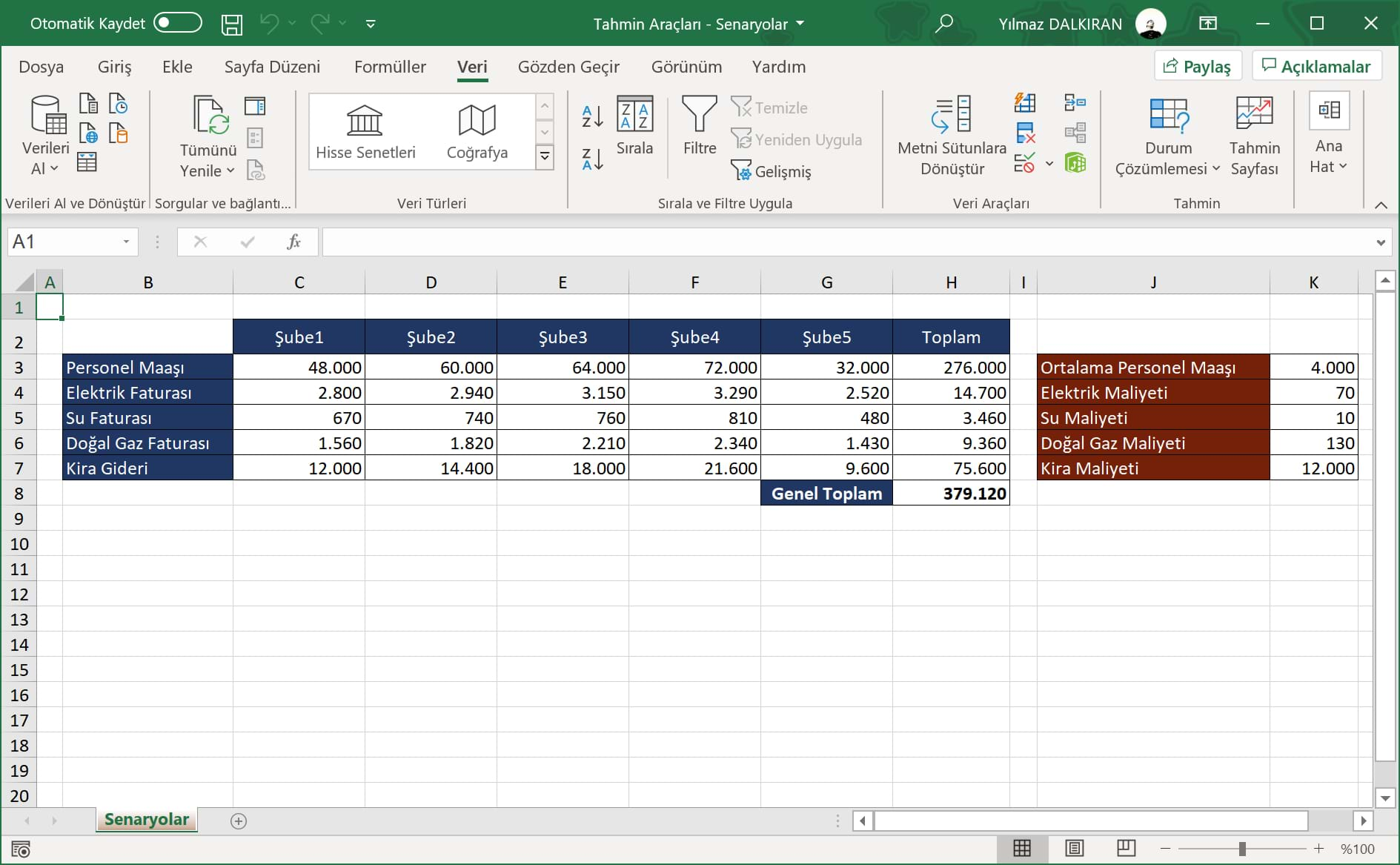Click the search magnifier in the title bar

pyautogui.click(x=943, y=24)
